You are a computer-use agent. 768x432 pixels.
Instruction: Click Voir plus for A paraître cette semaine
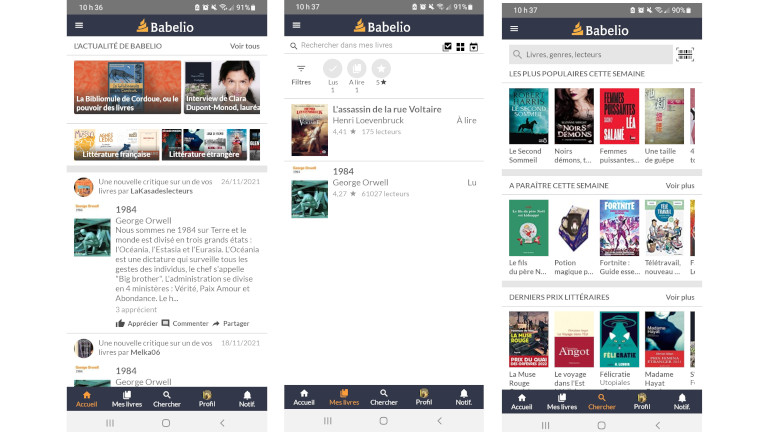point(680,186)
